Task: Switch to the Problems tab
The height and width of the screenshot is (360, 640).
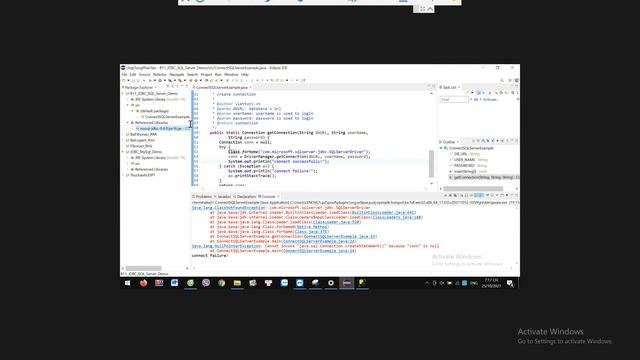Action: tap(202, 197)
